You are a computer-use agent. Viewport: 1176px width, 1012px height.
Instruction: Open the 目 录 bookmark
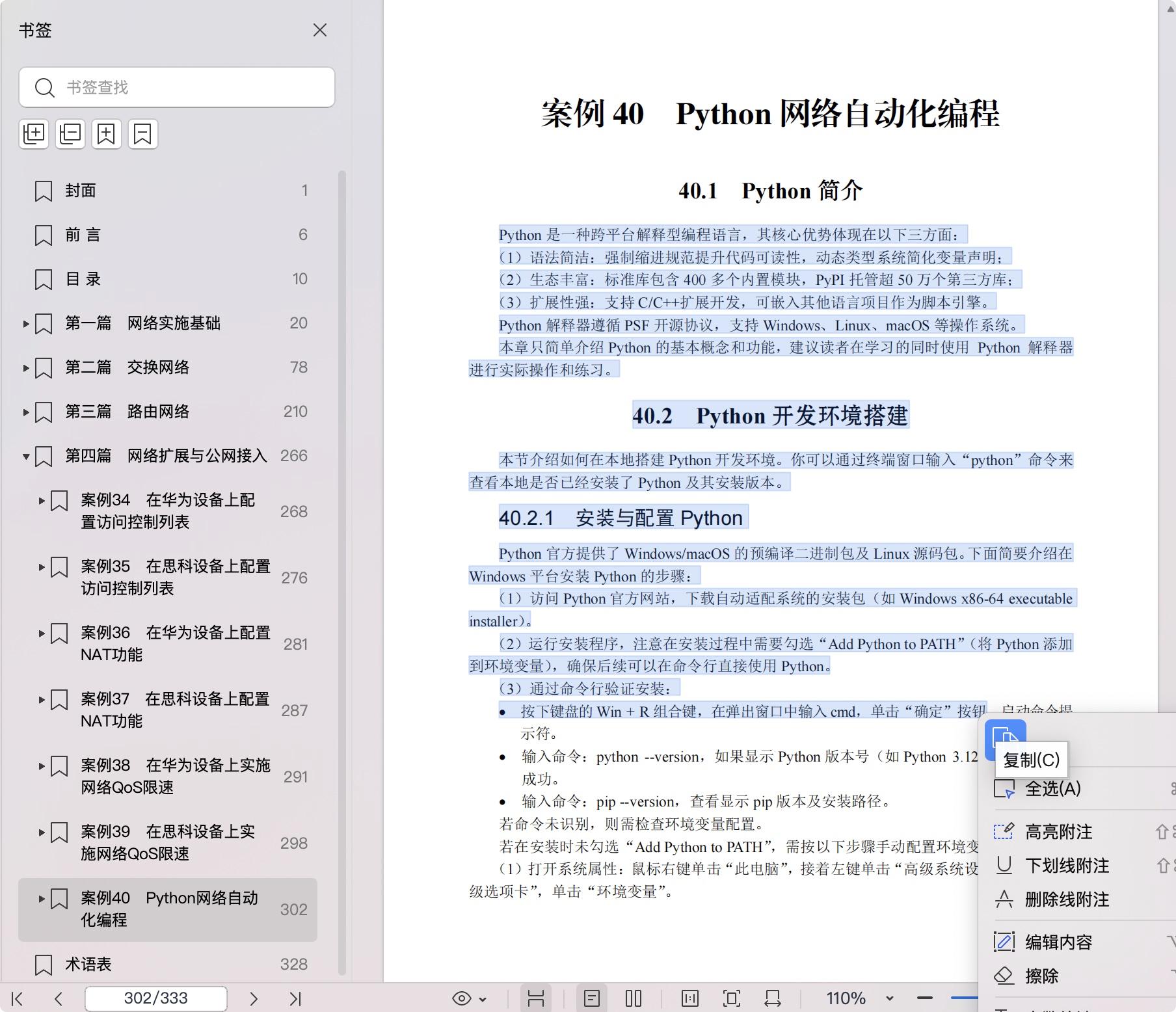coord(83,279)
